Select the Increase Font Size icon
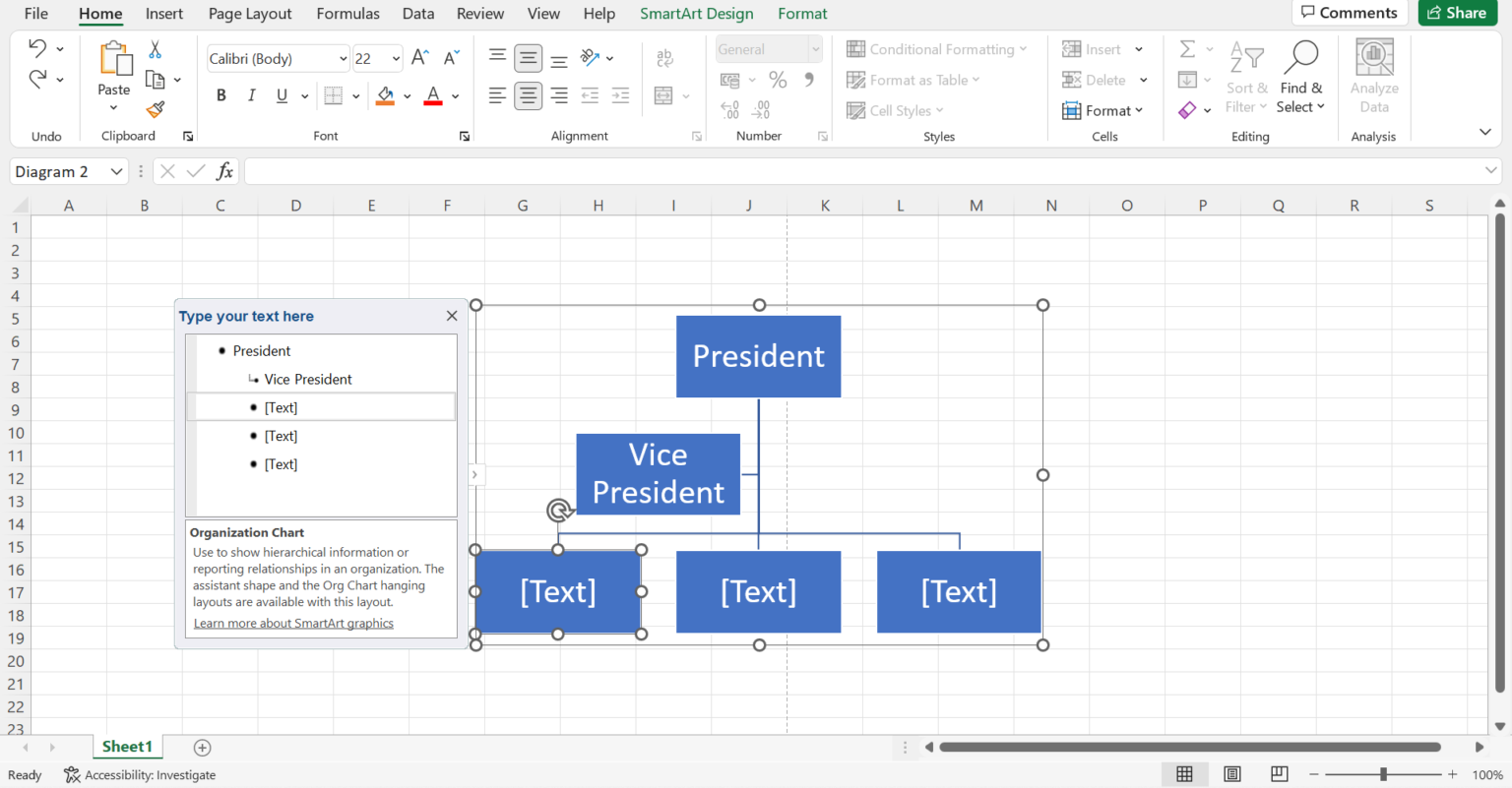 click(417, 57)
